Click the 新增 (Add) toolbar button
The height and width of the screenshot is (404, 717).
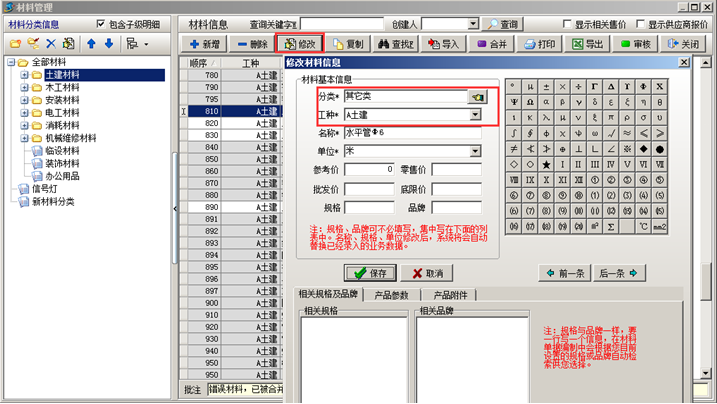pyautogui.click(x=205, y=44)
